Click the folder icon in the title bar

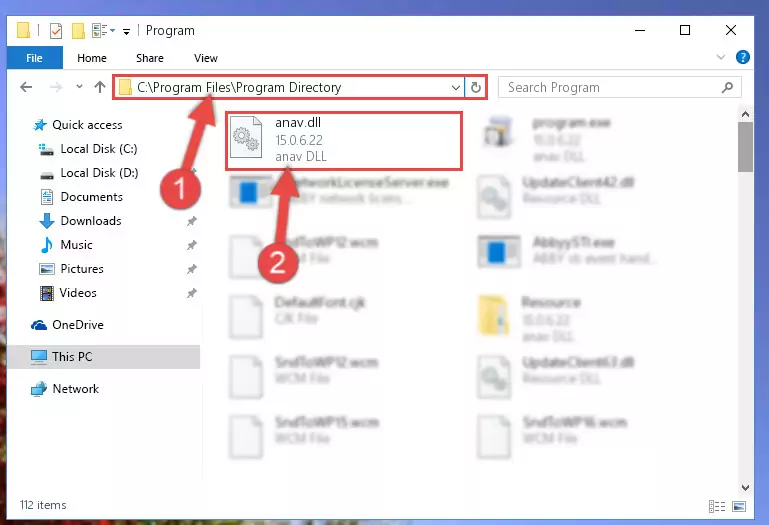23,30
